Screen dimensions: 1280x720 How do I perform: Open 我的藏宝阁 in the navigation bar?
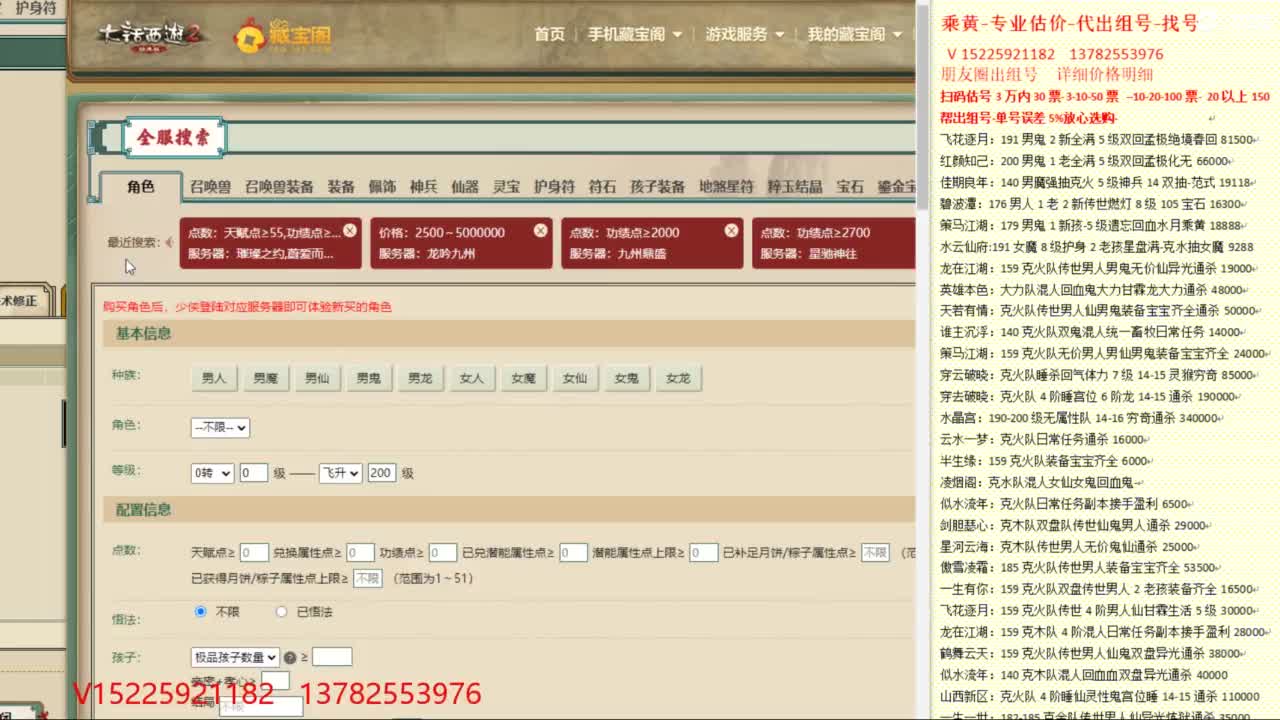tap(855, 34)
